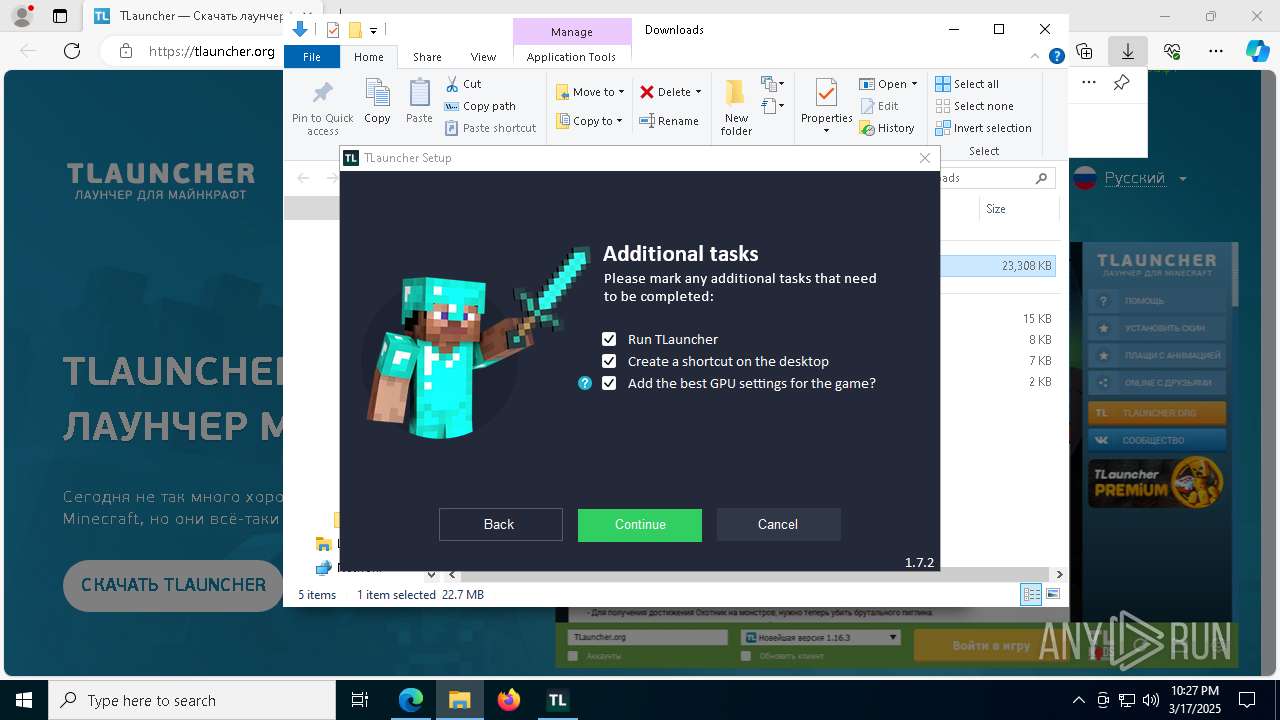
Task: Click the Edge Collections icon
Action: [1084, 51]
